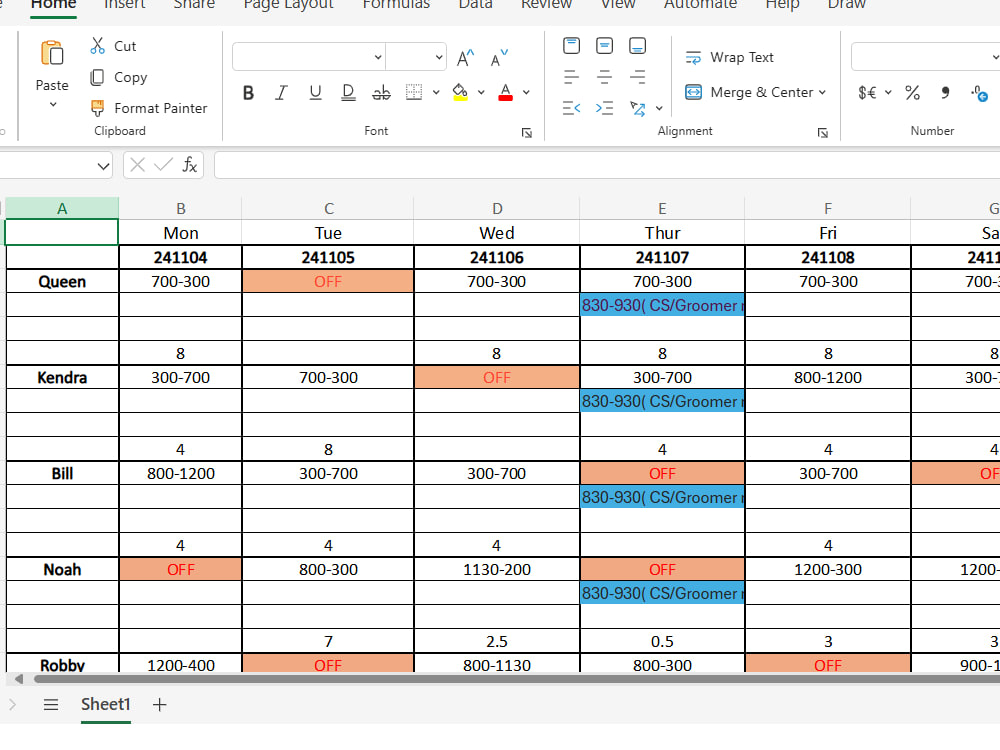Add a new sheet with plus button
The width and height of the screenshot is (1000, 750).
[159, 704]
